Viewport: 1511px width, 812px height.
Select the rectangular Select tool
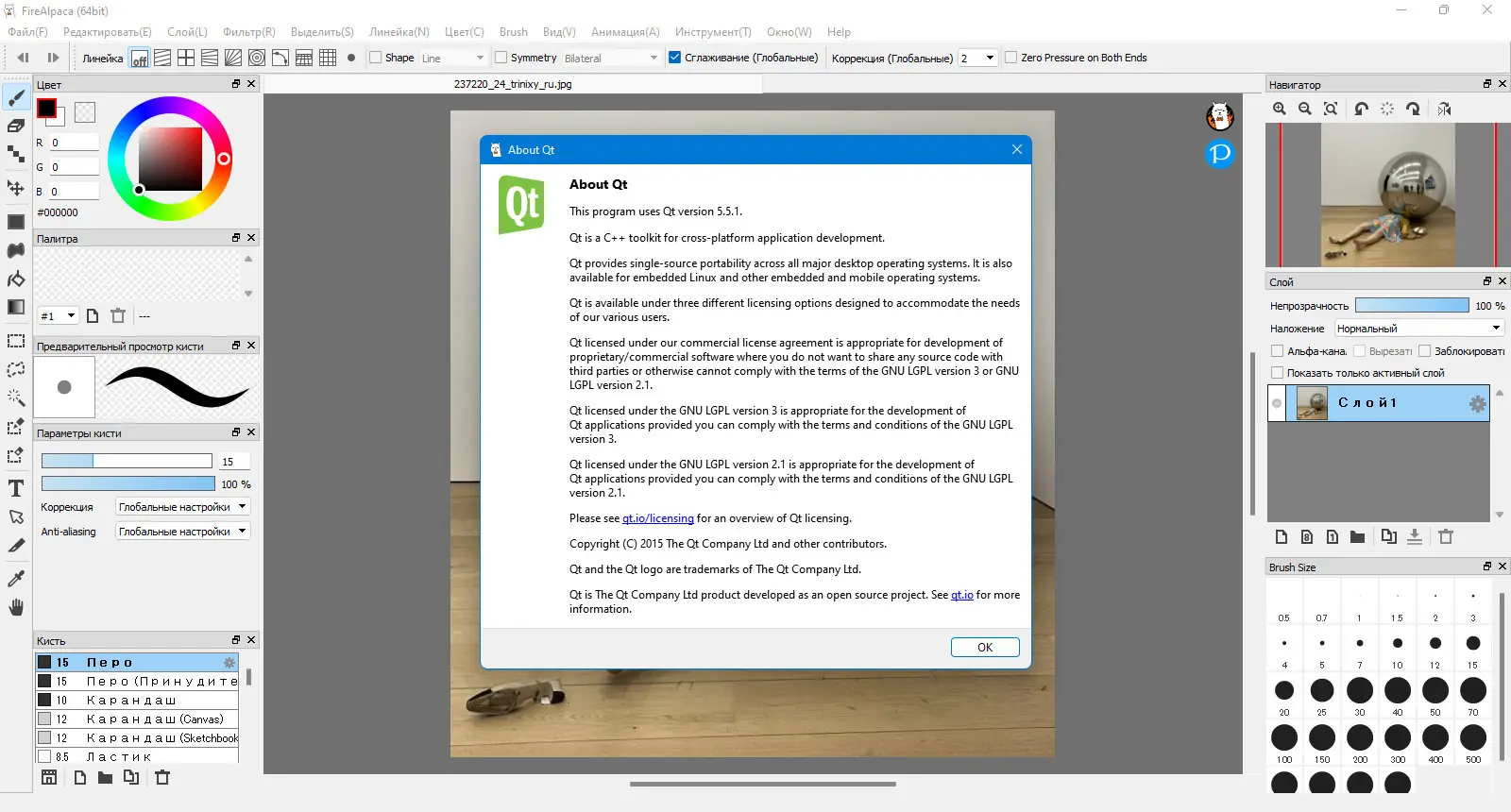(x=16, y=341)
